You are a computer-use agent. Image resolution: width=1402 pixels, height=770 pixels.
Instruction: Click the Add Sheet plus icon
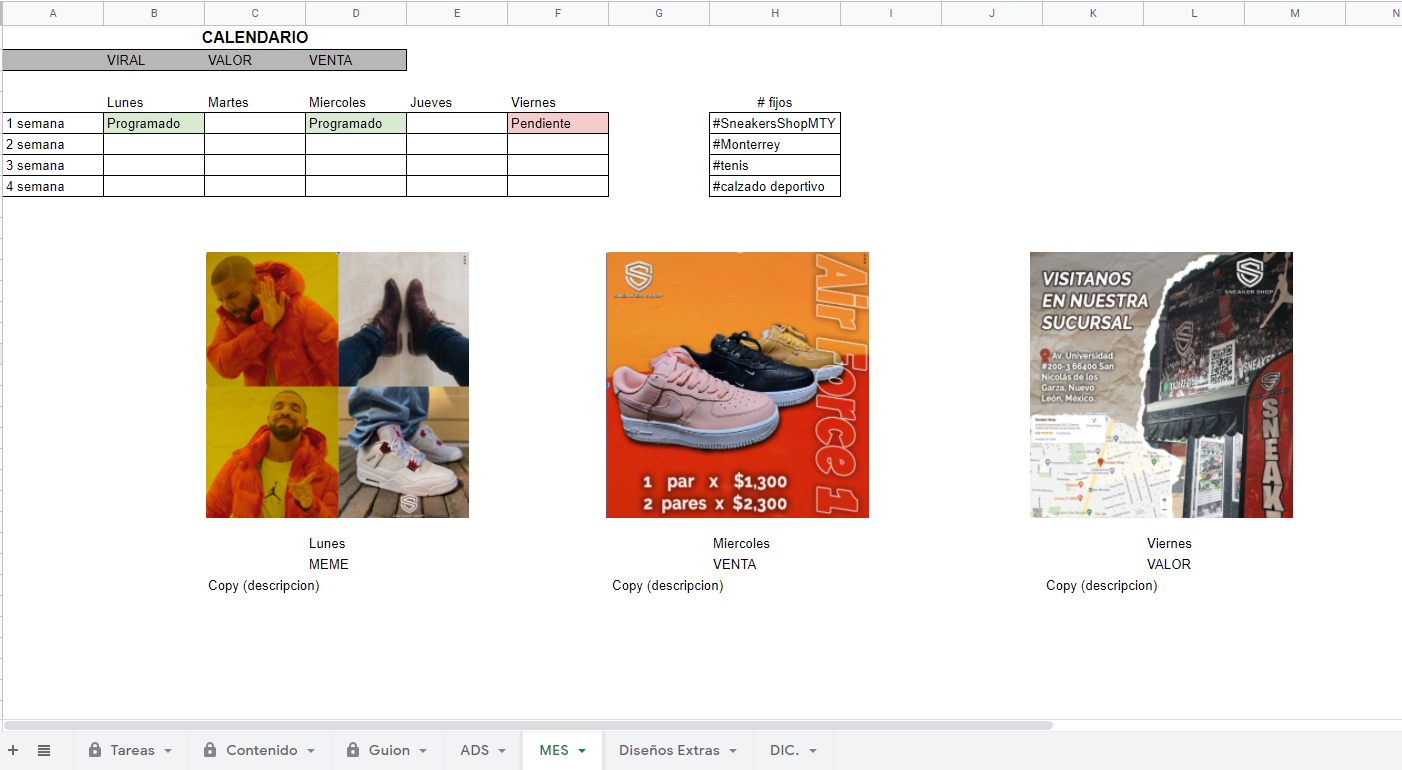pos(13,750)
